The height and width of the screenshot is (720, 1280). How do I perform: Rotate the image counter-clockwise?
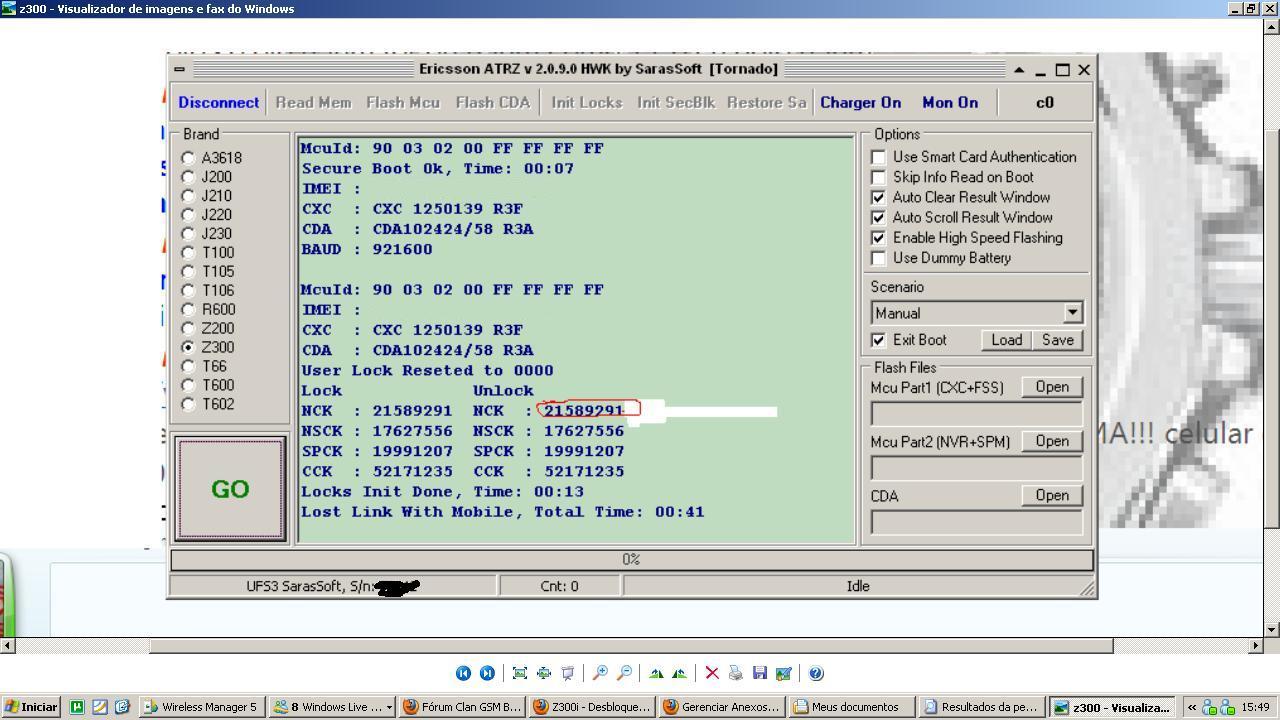pos(679,673)
